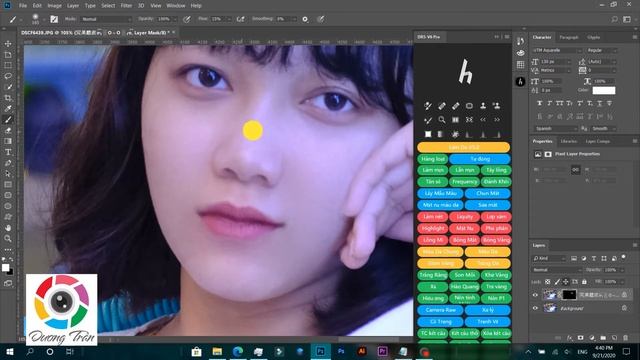640x360 pixels.
Task: Click the stamp icon in DRS panel
Action: tap(483, 106)
